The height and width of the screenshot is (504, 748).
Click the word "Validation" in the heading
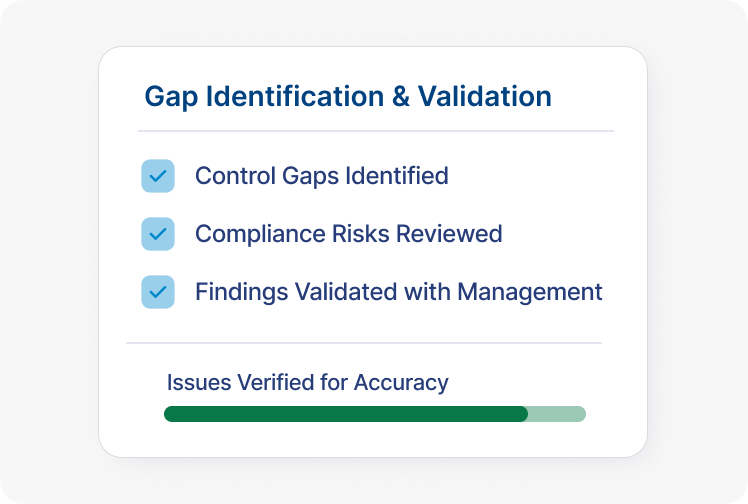click(484, 97)
